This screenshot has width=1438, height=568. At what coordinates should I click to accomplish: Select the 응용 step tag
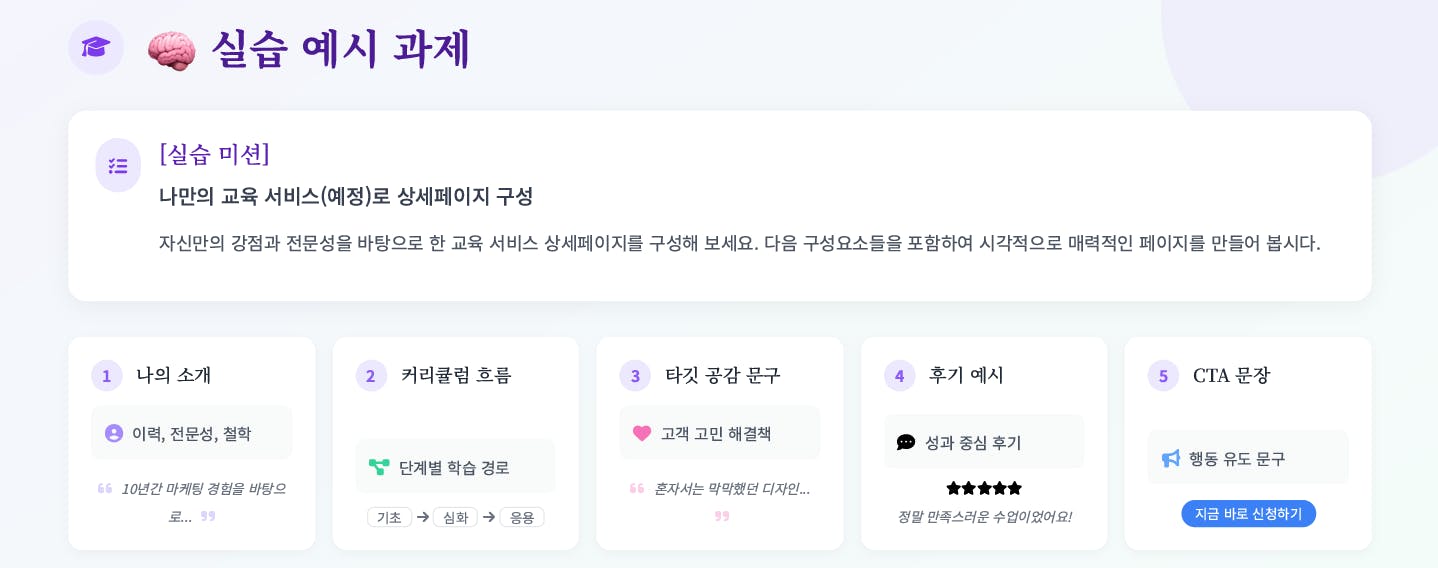tap(522, 517)
